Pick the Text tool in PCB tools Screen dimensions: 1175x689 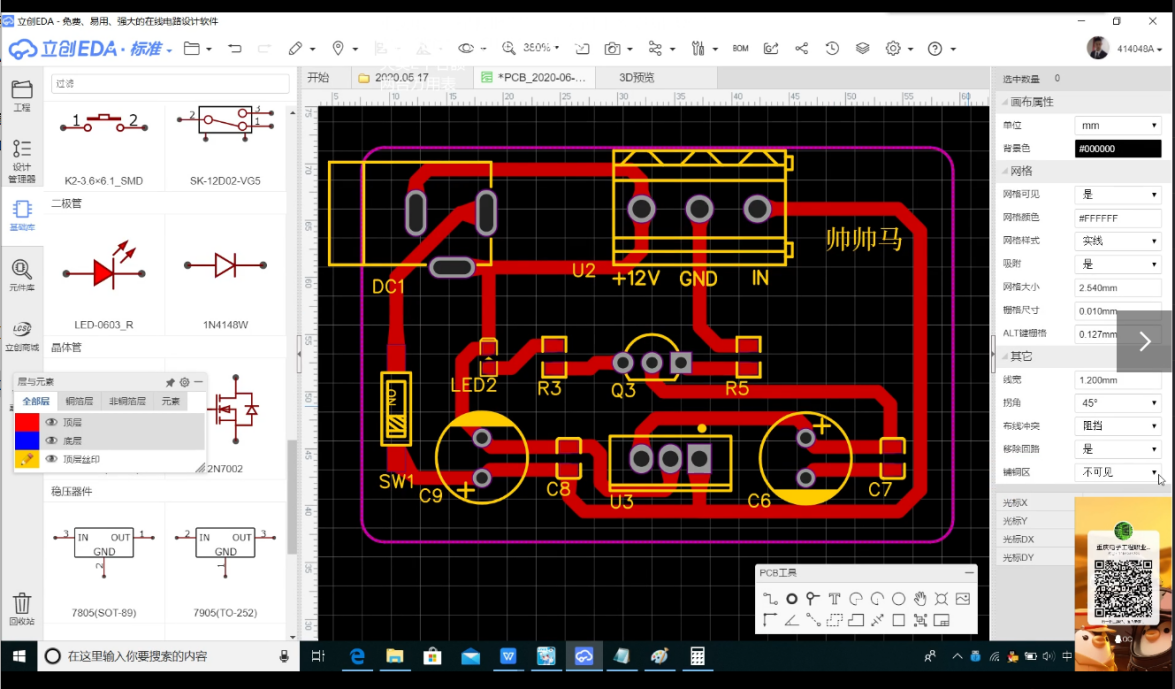834,599
